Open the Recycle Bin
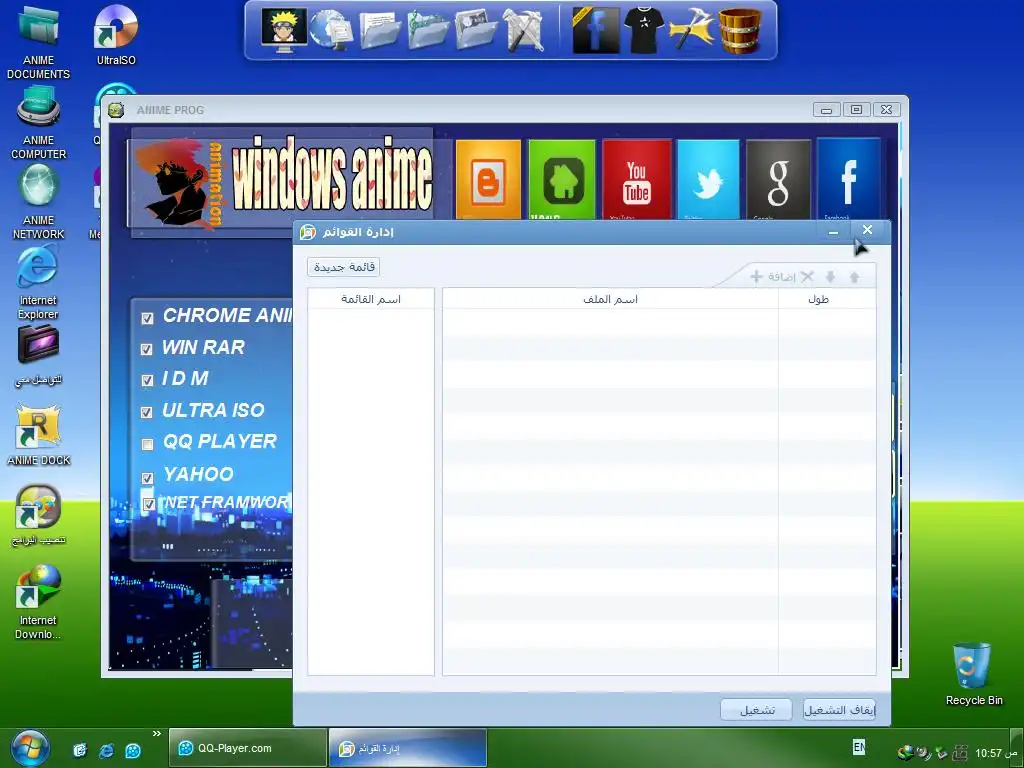Screen dimensions: 1024x768 pos(974,673)
